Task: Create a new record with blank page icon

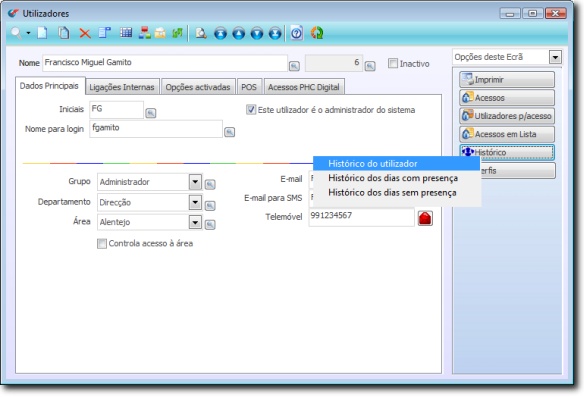Action: click(42, 33)
